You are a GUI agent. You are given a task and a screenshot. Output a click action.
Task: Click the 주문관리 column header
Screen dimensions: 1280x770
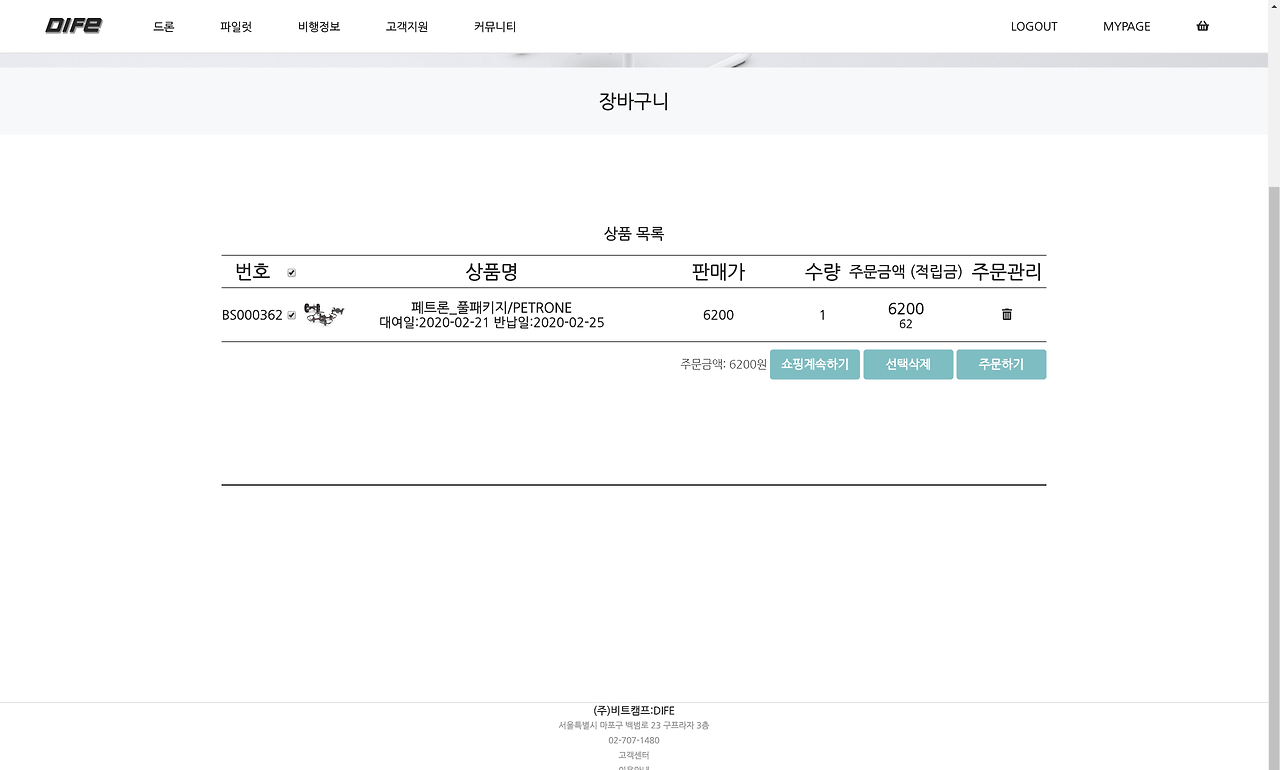(1007, 271)
